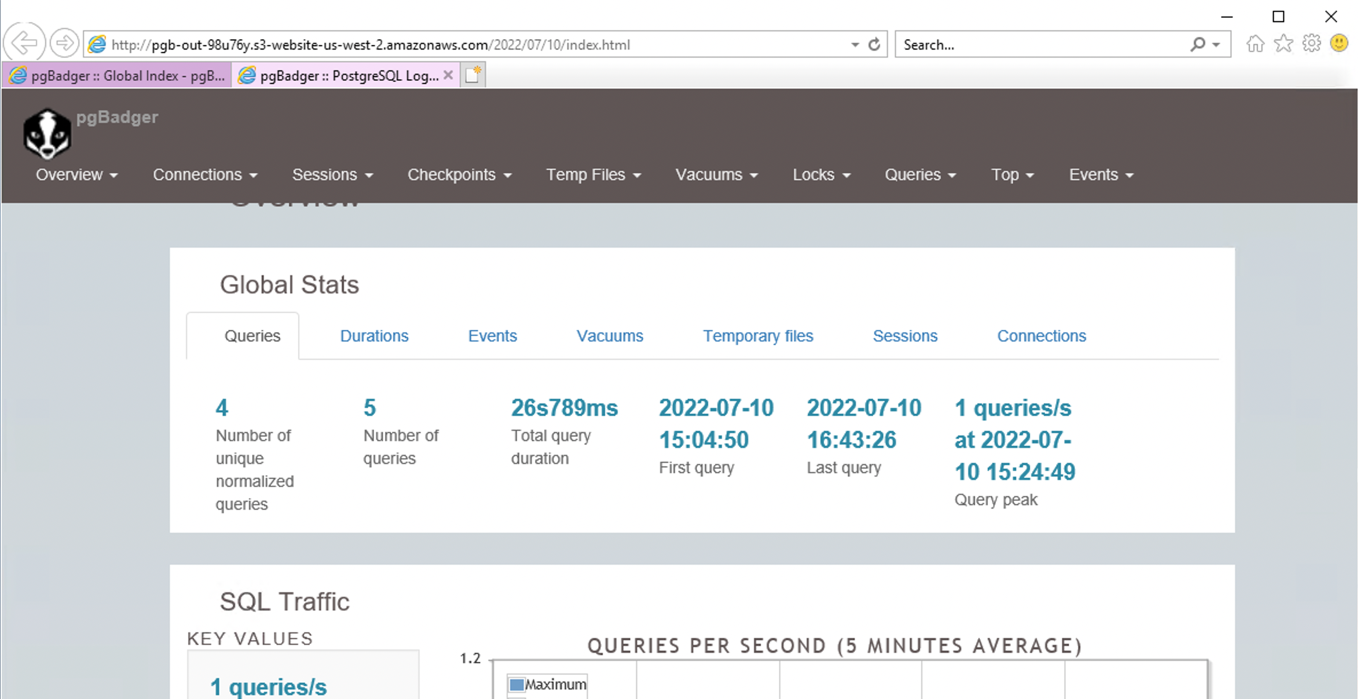Click the smiley feedback icon
Screen dimensions: 1358x699
[x=1339, y=44]
